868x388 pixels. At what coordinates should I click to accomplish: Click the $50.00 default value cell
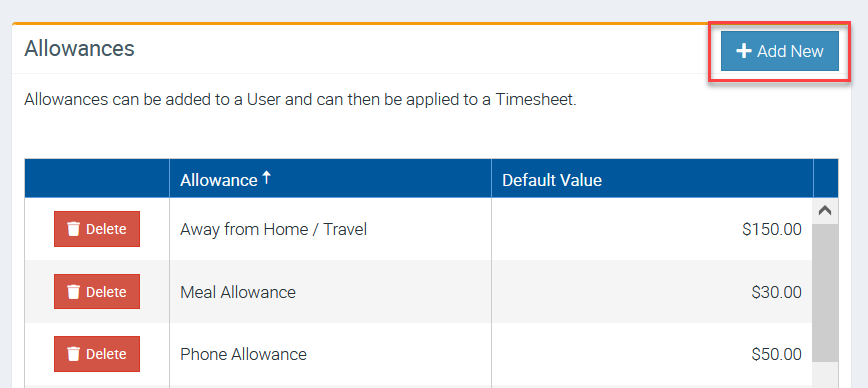click(652, 354)
